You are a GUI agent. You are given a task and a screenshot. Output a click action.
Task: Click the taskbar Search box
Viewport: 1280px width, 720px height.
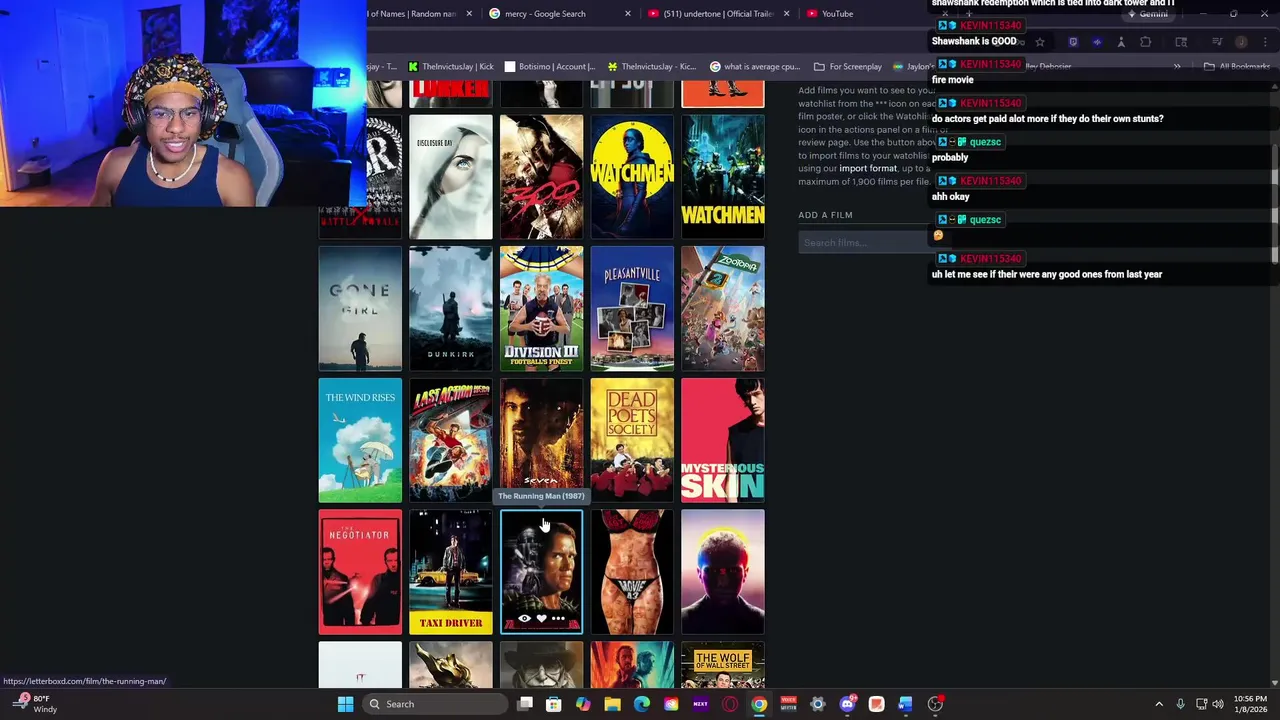point(435,704)
